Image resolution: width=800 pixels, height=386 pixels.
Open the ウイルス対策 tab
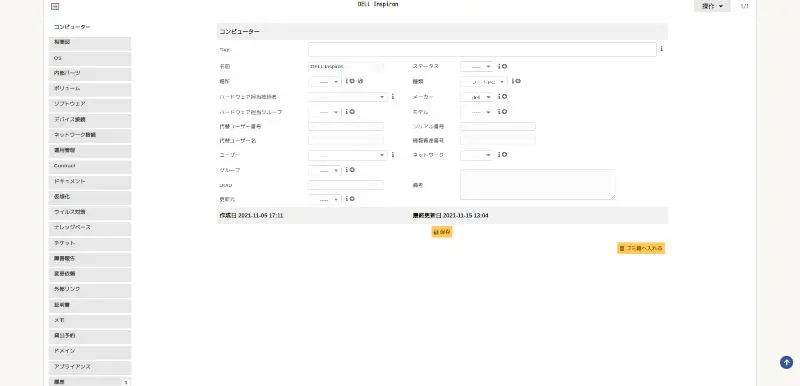90,213
